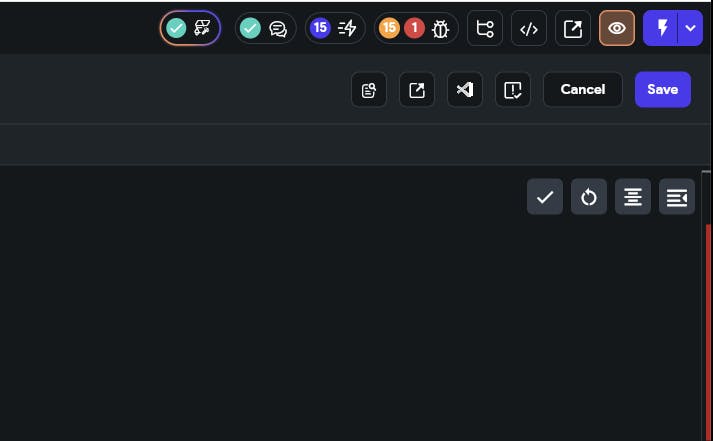This screenshot has height=441, width=713.
Task: Click the external link icon in top bar
Action: (x=573, y=28)
